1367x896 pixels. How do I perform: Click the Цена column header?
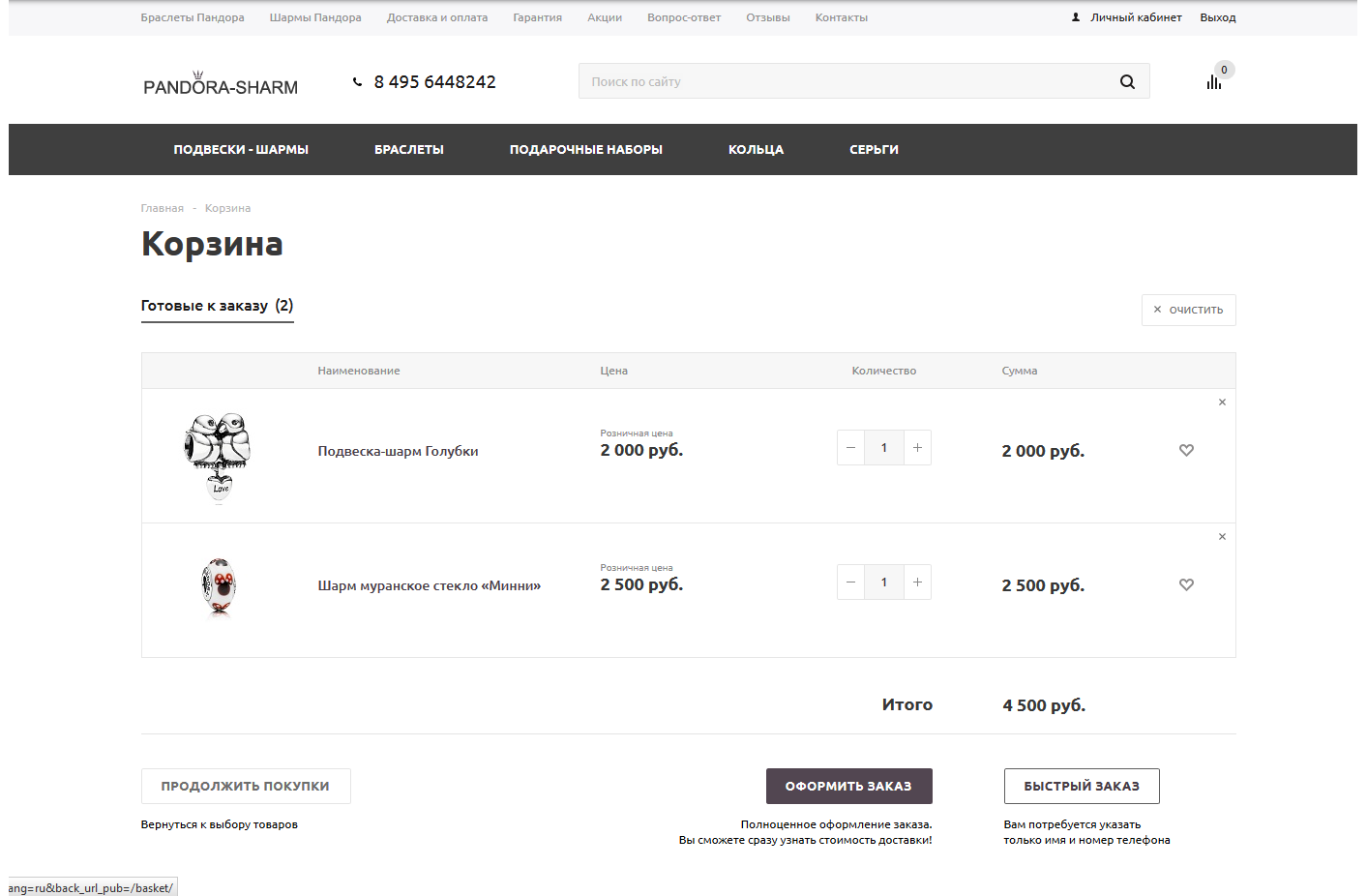tap(614, 371)
